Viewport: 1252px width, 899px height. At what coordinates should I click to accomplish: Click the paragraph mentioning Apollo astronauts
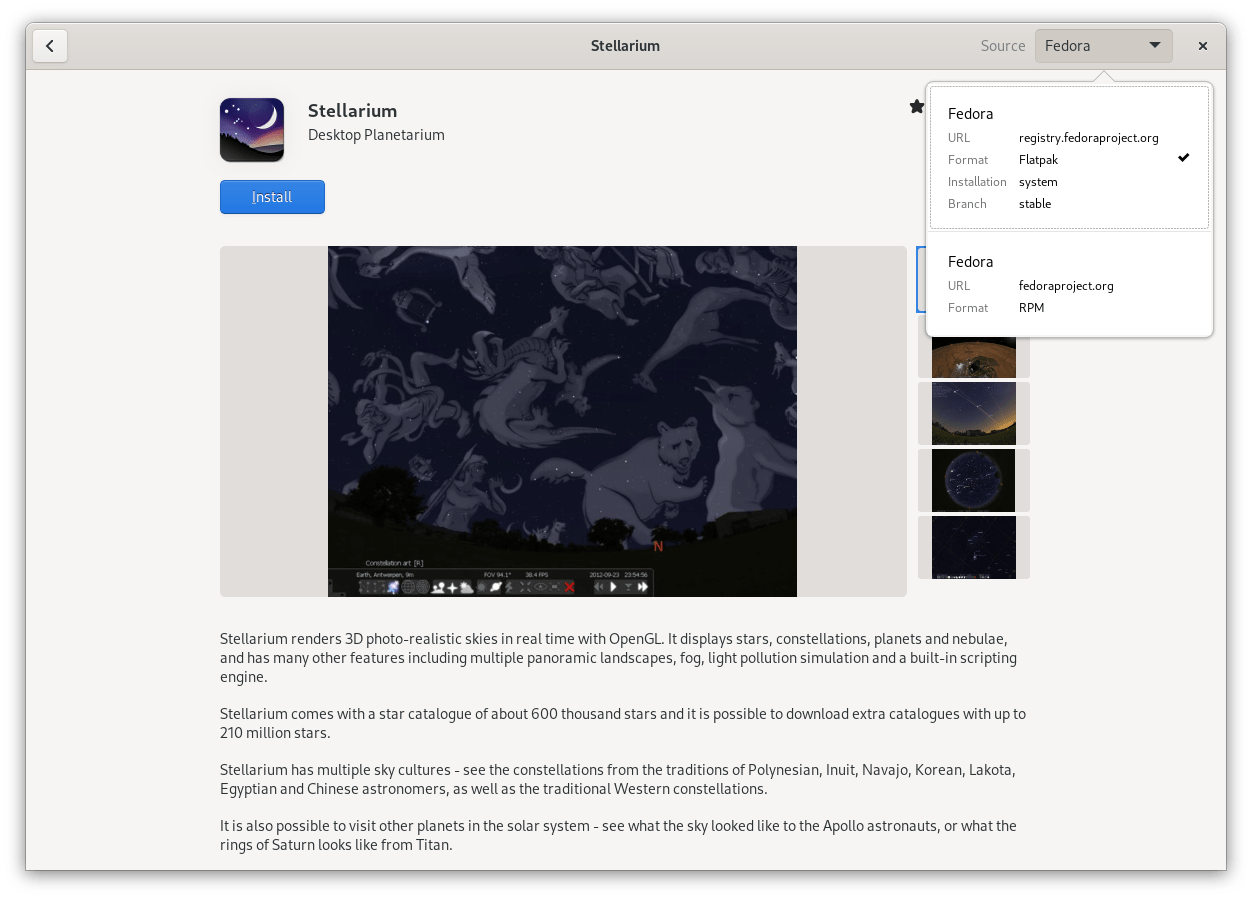(x=618, y=836)
